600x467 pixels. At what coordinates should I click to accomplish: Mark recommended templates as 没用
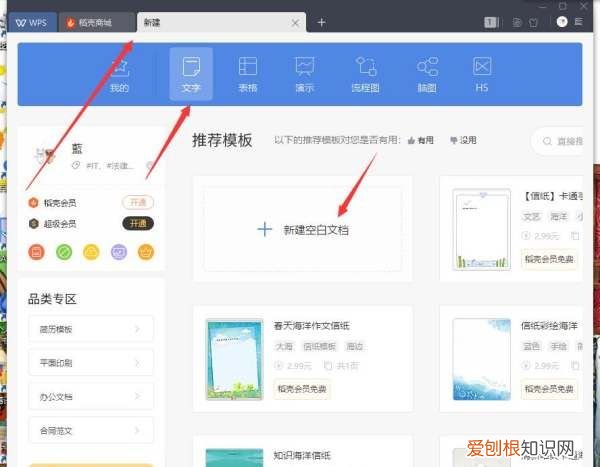coord(463,140)
